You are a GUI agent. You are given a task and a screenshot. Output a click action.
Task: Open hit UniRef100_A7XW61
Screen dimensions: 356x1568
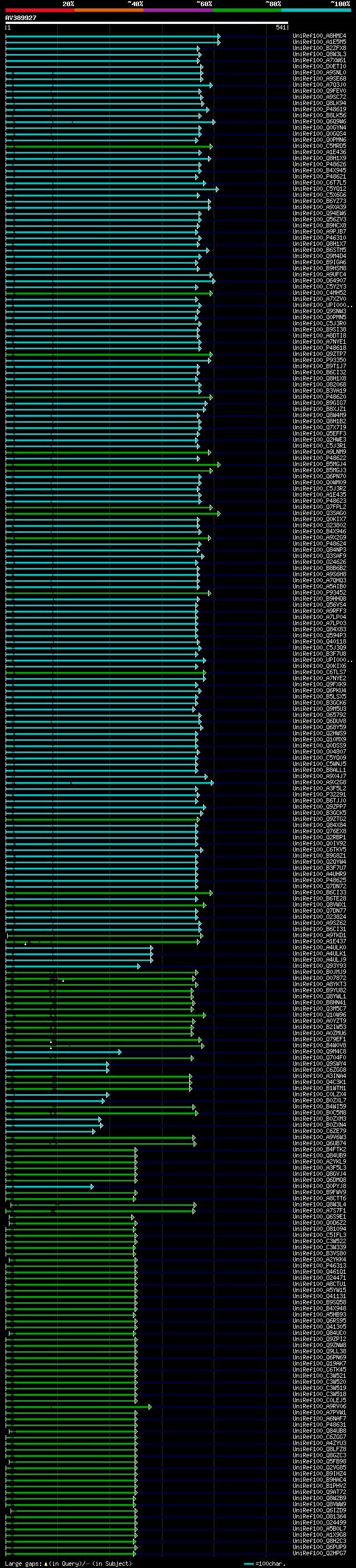pyautogui.click(x=319, y=60)
